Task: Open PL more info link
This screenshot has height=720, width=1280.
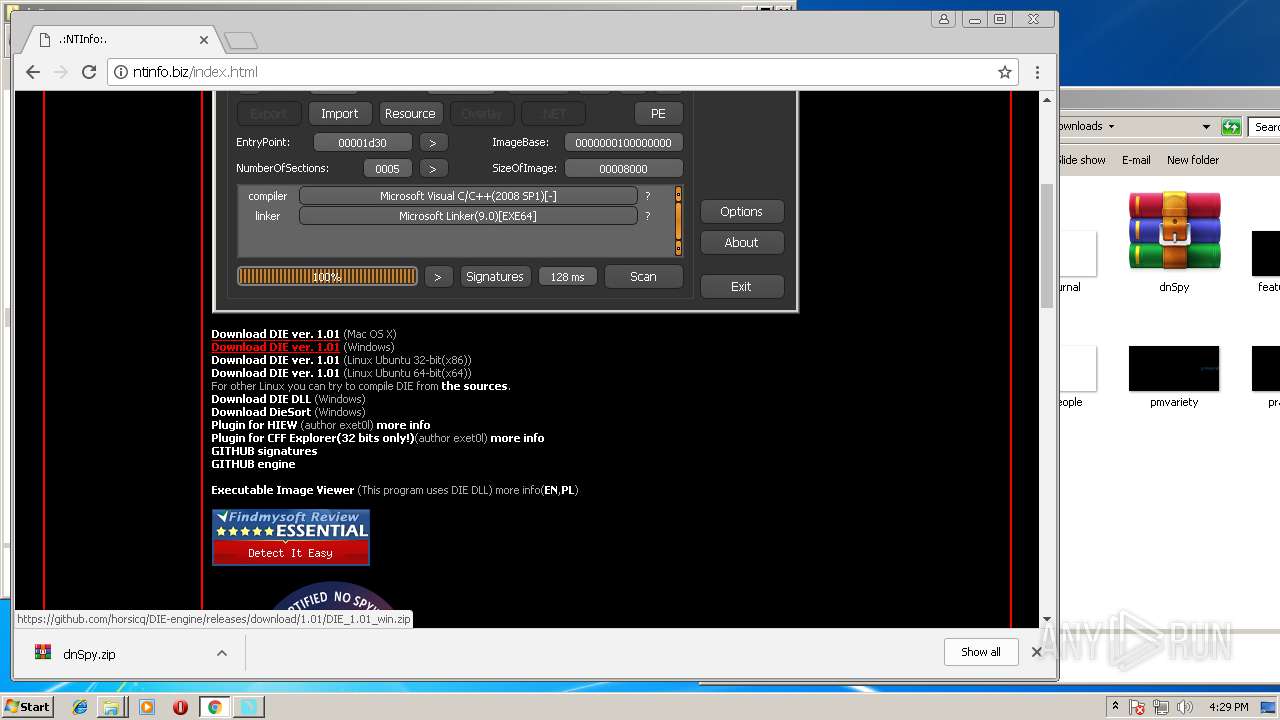Action: click(568, 490)
